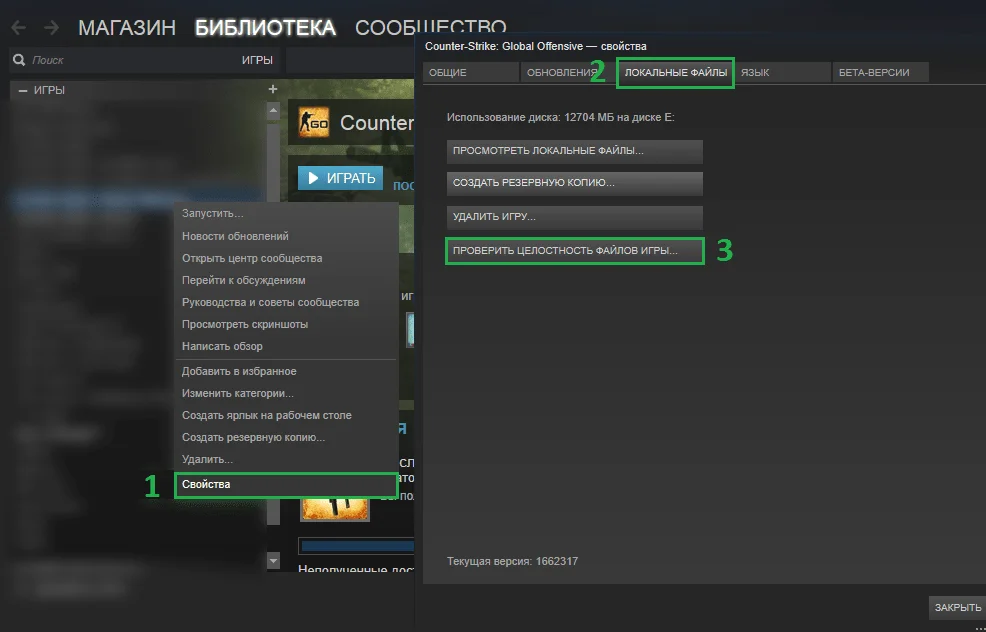
Task: Choose Руководства и советы сообщества entry
Action: point(286,302)
